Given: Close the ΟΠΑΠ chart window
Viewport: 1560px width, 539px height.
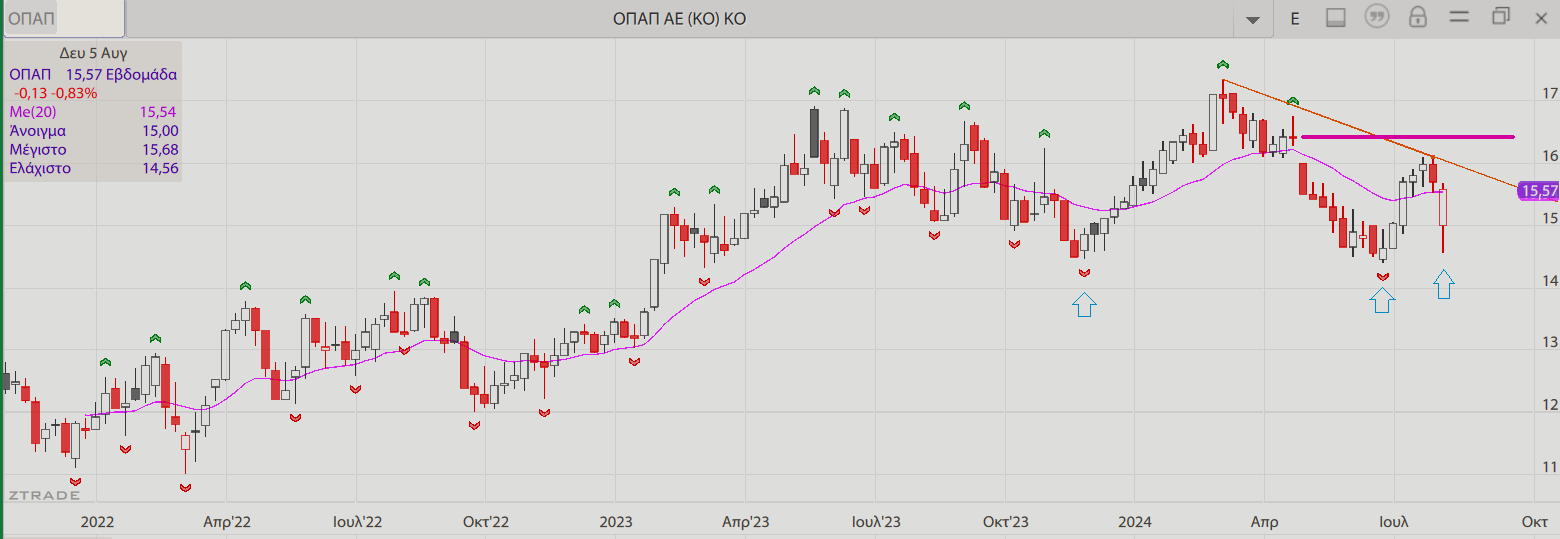Looking at the screenshot, I should pos(1540,17).
